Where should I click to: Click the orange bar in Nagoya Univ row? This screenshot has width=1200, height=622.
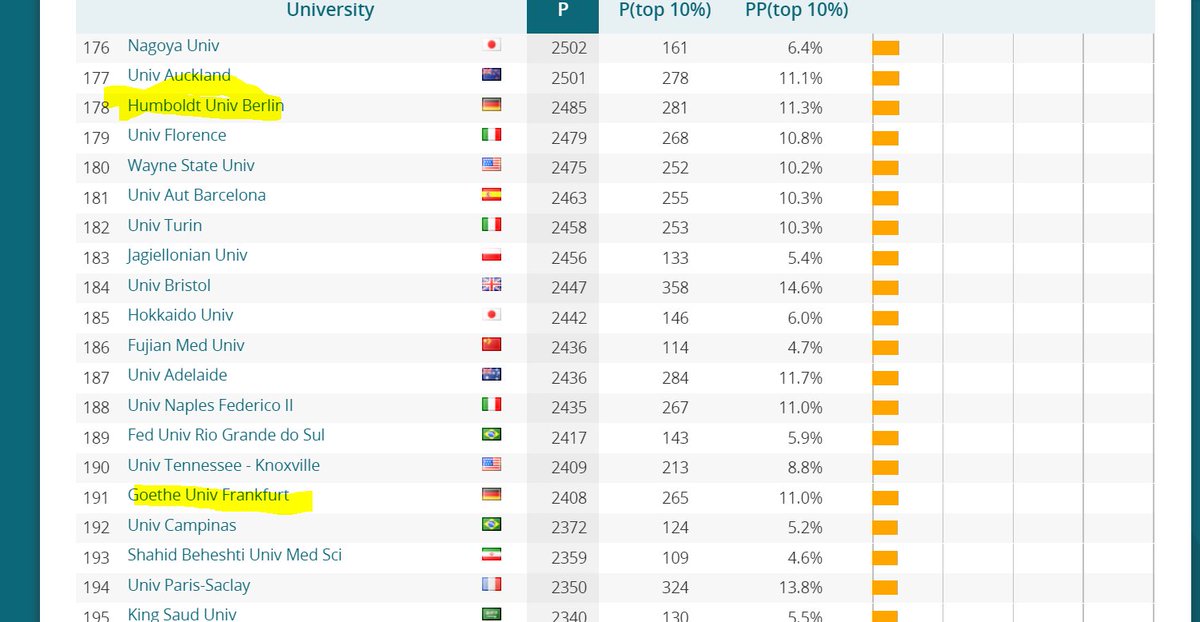pyautogui.click(x=886, y=48)
